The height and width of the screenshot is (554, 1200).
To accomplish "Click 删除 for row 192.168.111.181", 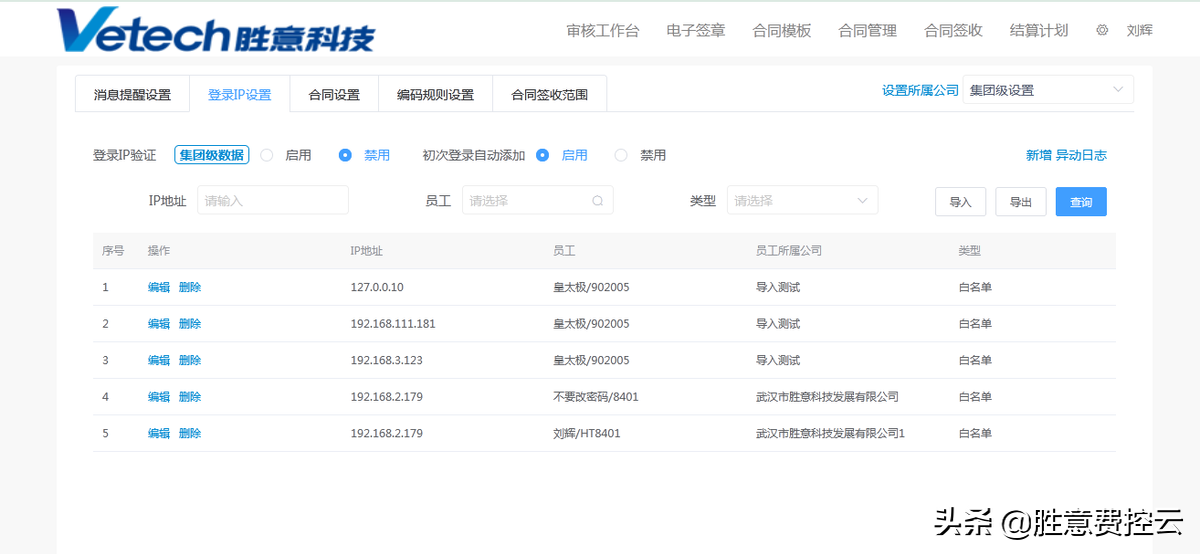I will pos(190,324).
